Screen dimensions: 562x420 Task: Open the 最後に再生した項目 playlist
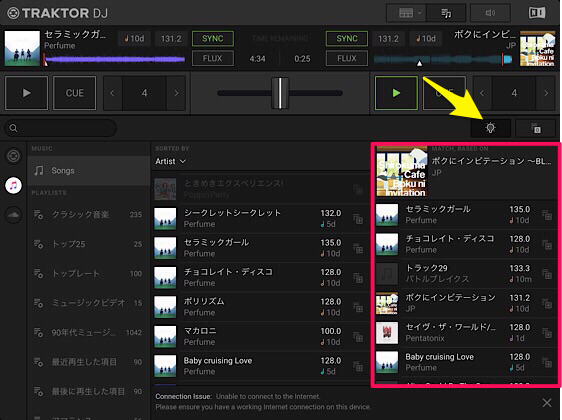point(89,391)
